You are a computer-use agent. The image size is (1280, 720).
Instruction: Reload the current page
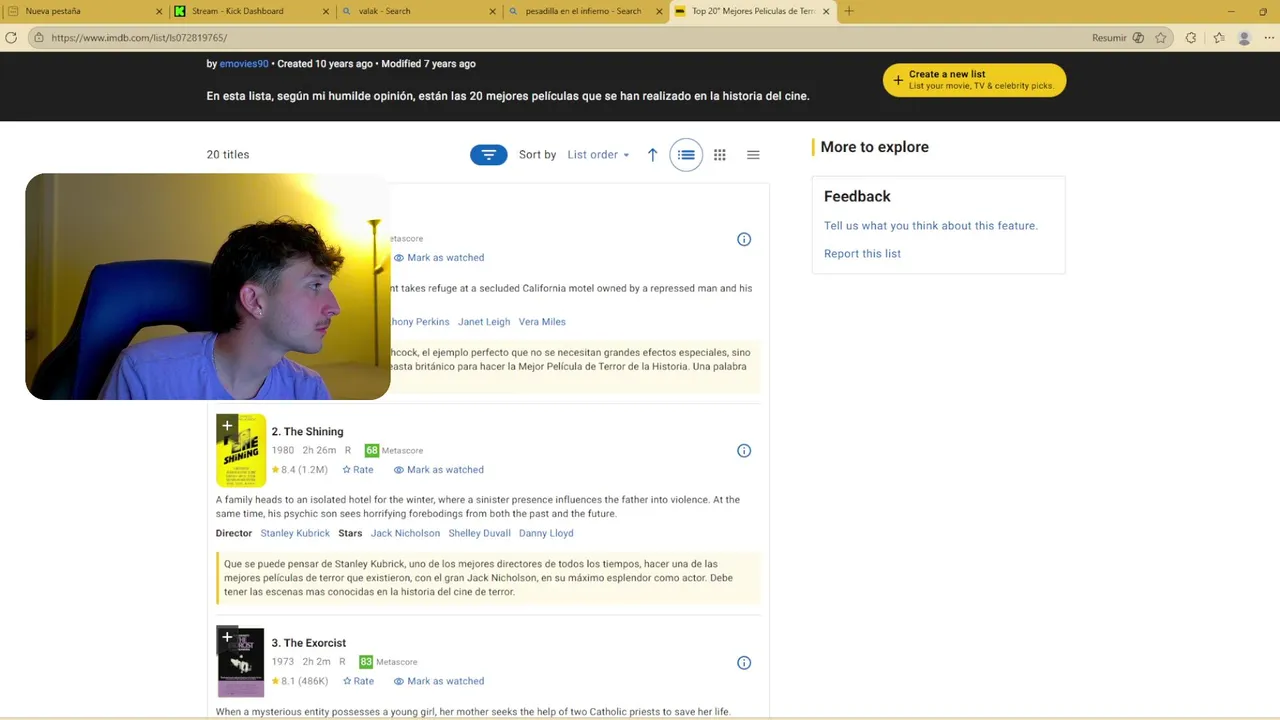point(11,38)
